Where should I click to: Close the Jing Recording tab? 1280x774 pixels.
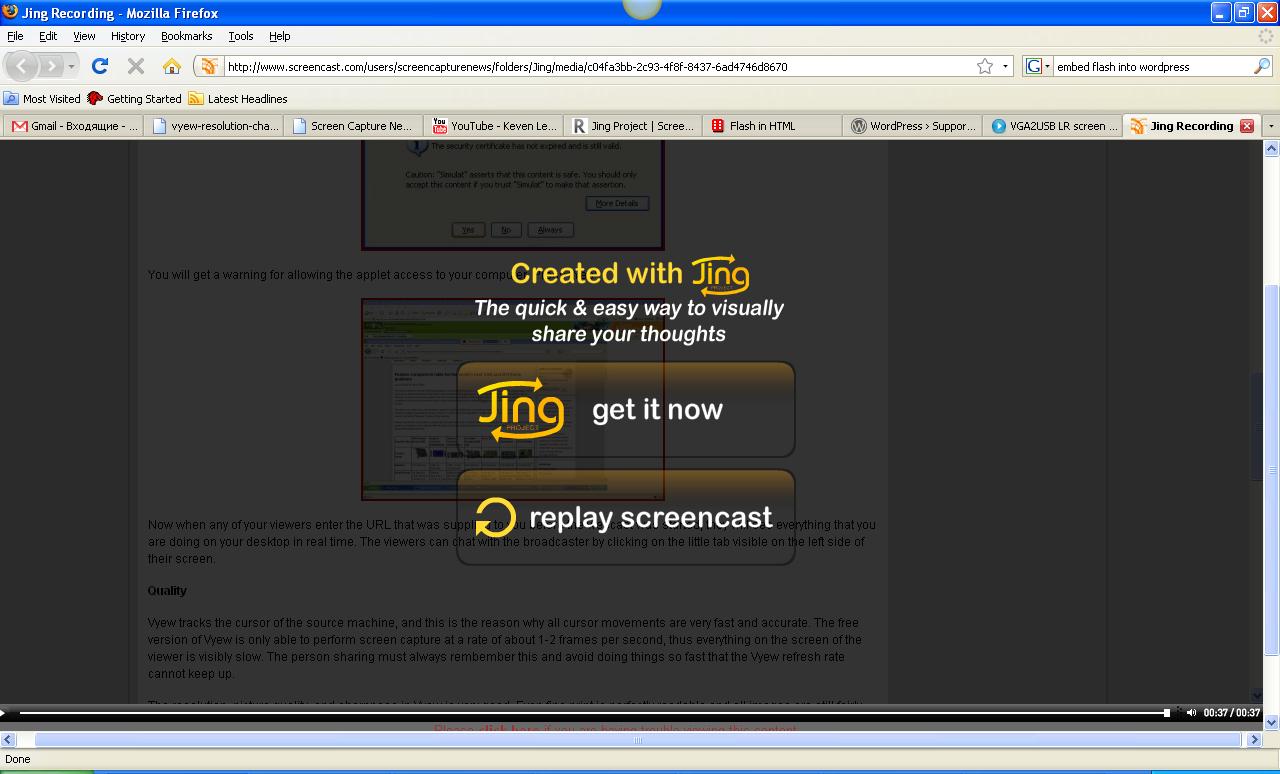[x=1246, y=126]
